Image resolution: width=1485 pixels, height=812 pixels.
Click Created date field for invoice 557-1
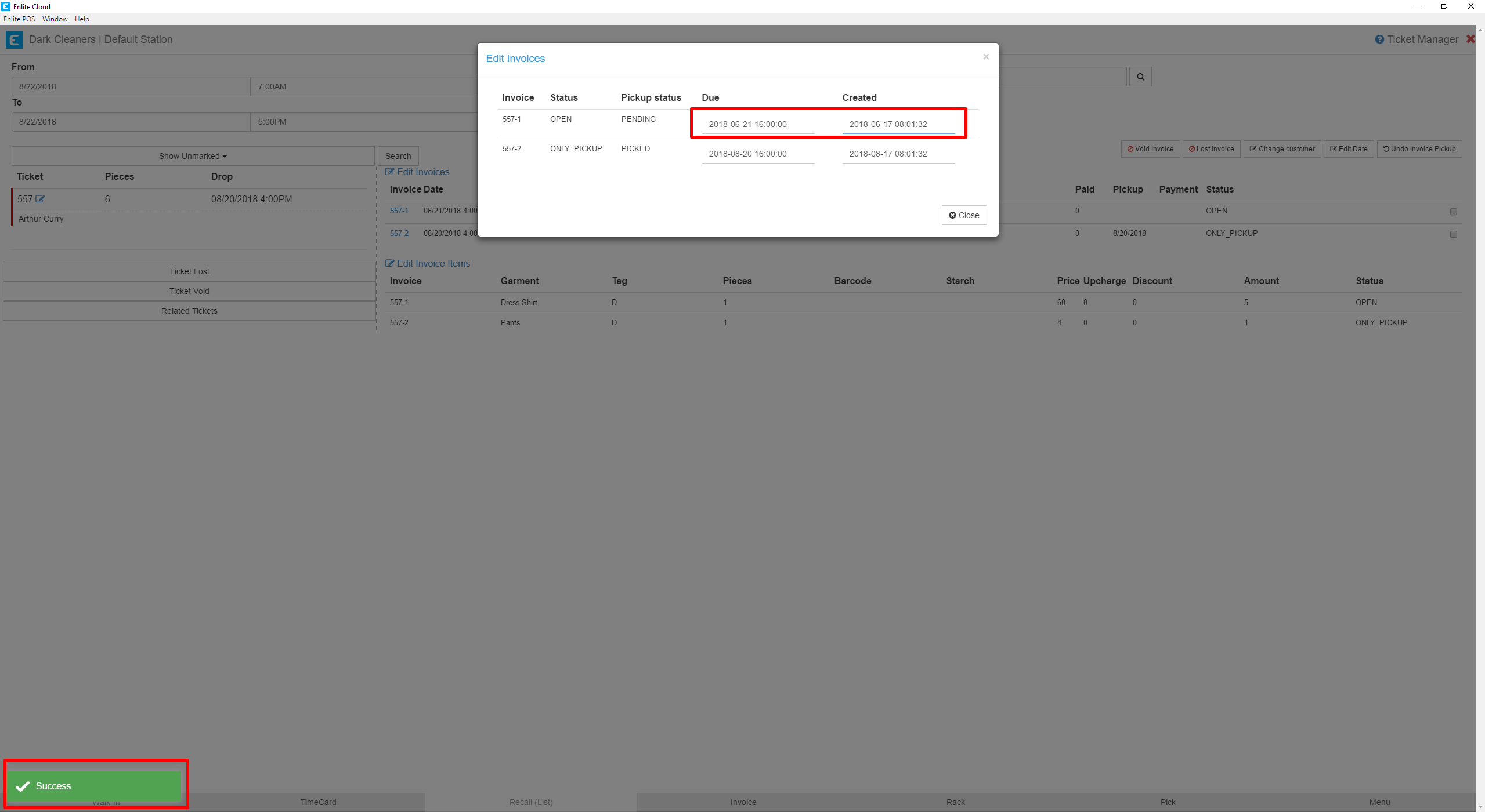pyautogui.click(x=898, y=124)
